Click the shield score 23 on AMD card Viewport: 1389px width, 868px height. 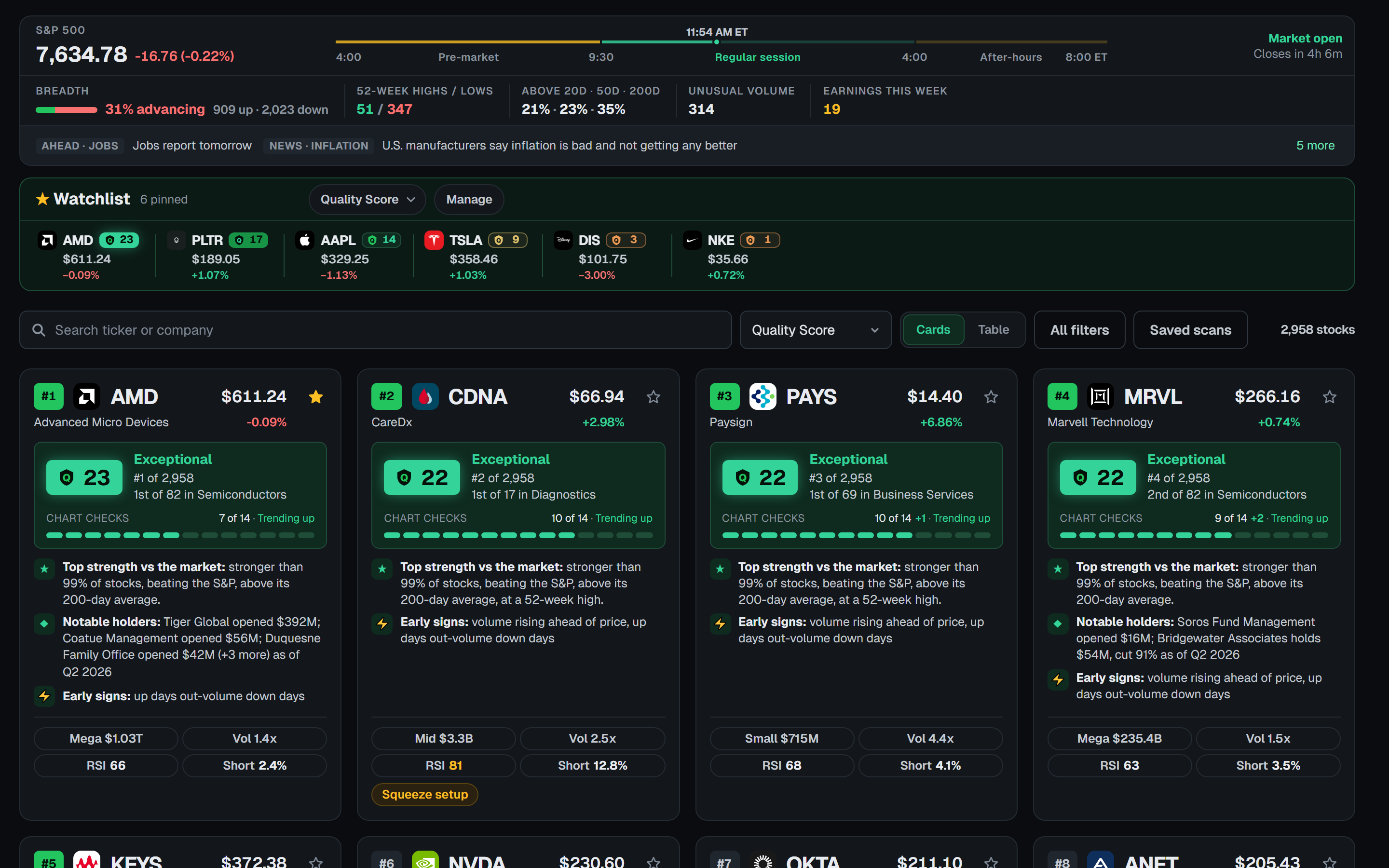[84, 477]
